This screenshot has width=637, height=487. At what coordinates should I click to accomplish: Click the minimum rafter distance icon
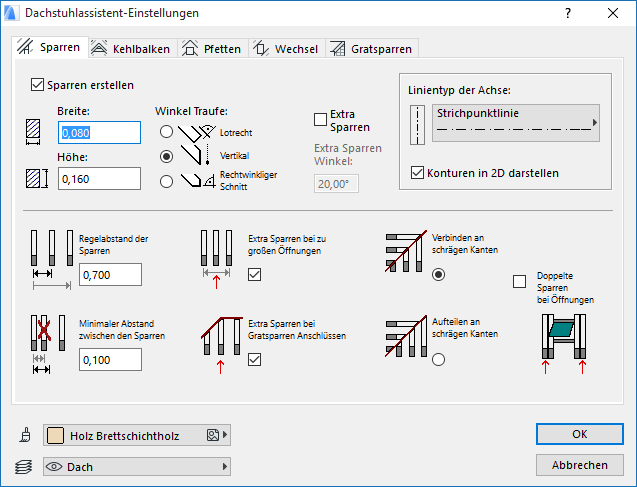42,345
